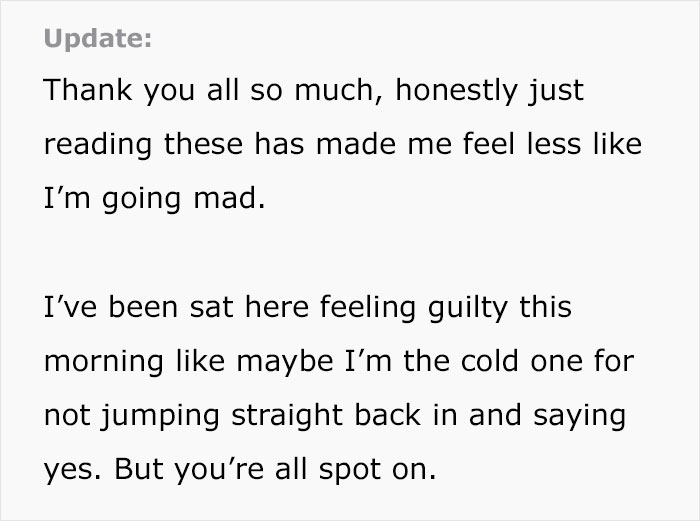
Task: Click the word 'saying'
Action: pyautogui.click(x=579, y=416)
